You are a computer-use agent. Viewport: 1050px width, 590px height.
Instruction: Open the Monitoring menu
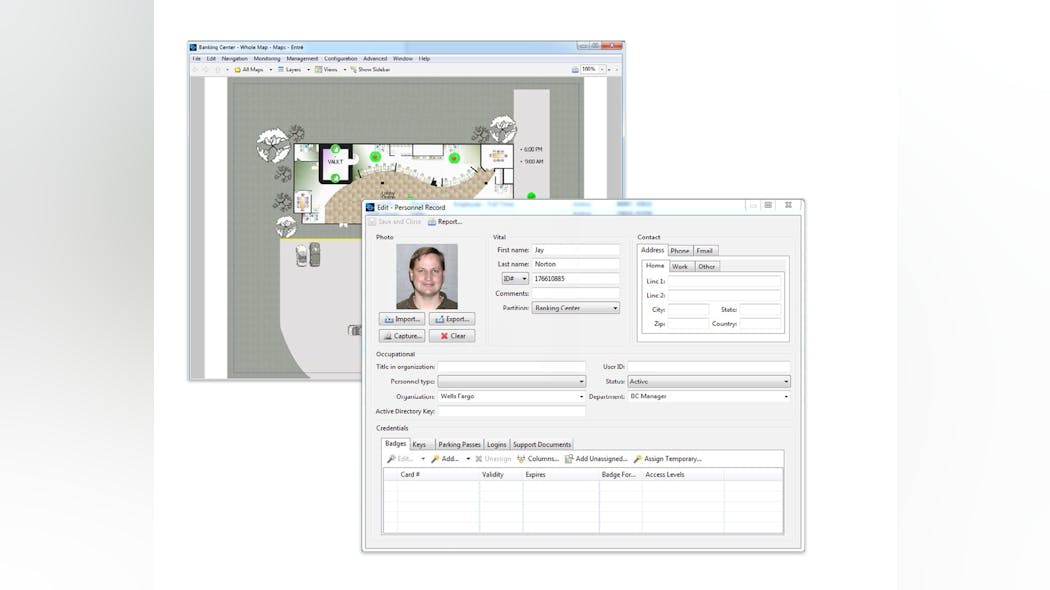point(266,59)
